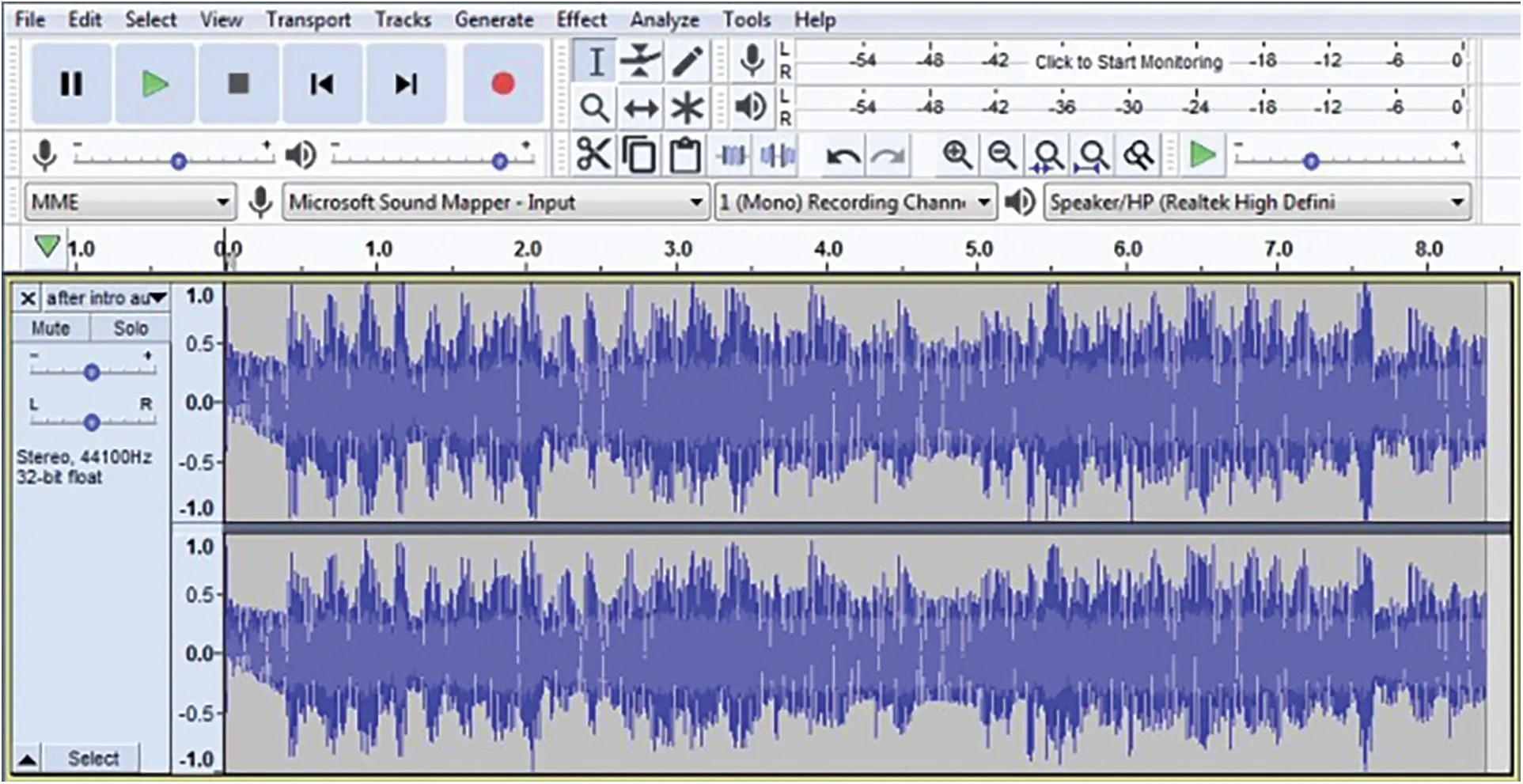Redo the last undone action

coord(888,156)
